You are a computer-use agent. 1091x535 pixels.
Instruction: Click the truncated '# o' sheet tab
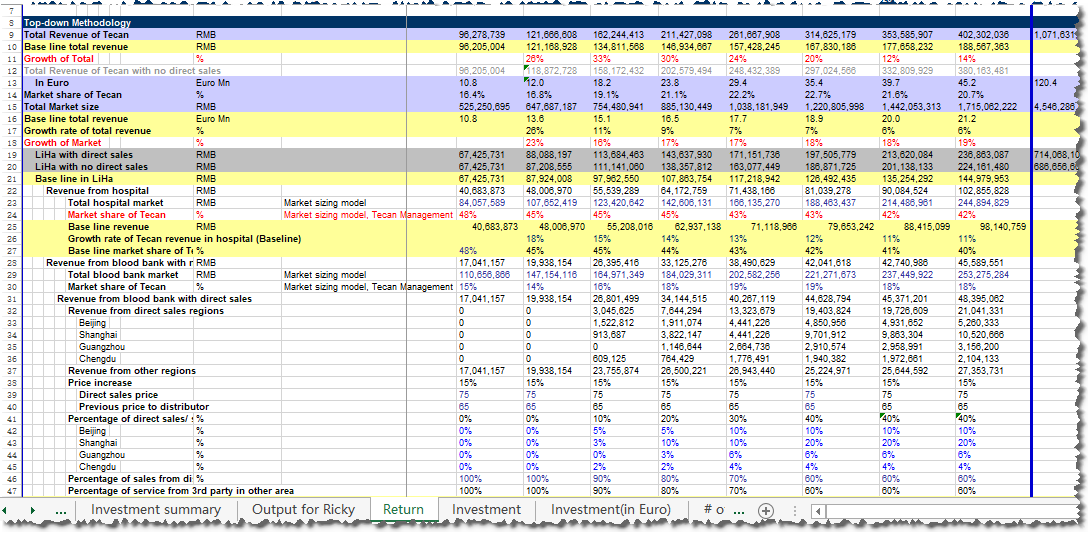[714, 510]
